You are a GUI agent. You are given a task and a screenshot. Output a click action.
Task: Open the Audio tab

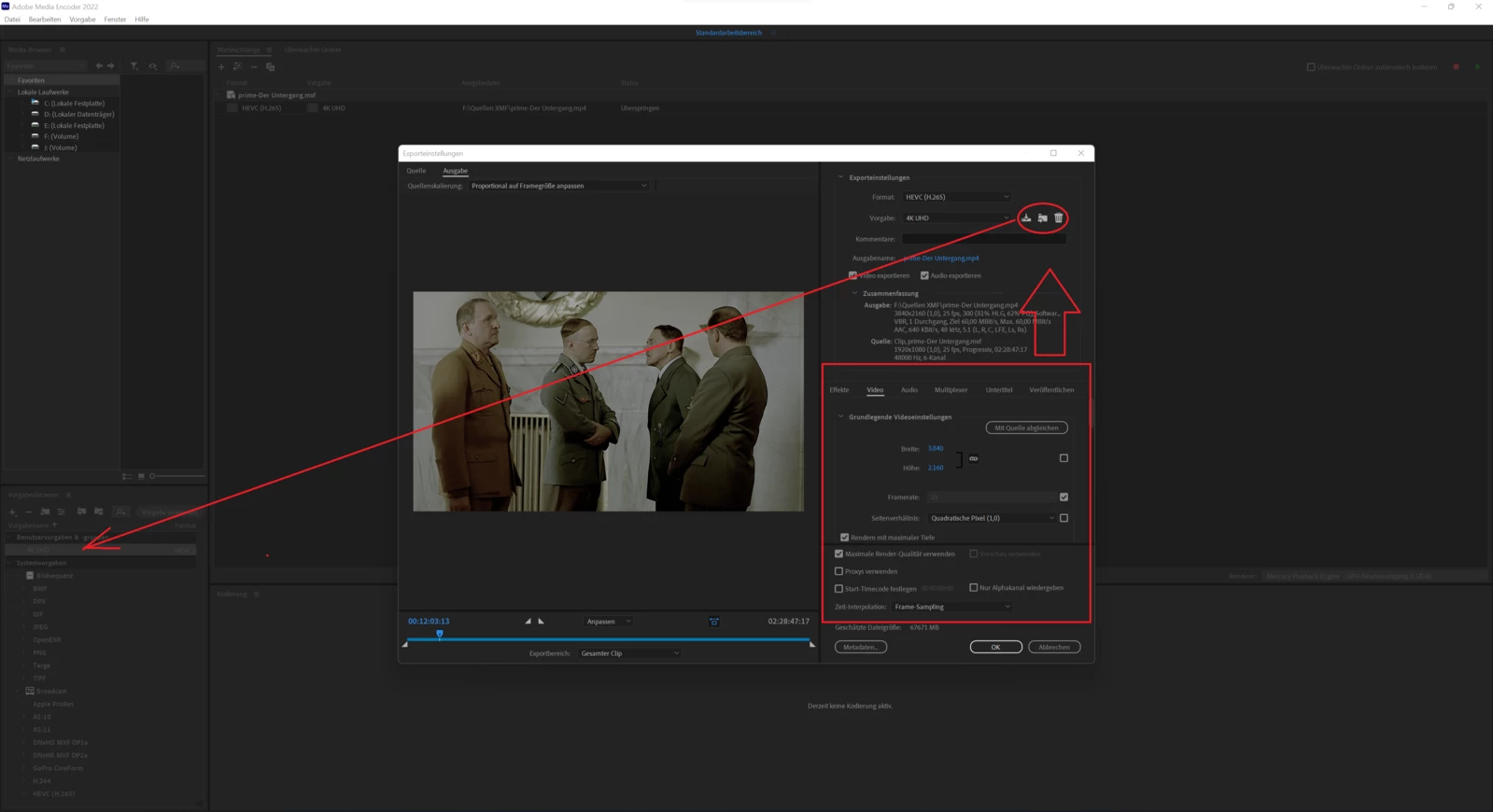click(x=909, y=390)
